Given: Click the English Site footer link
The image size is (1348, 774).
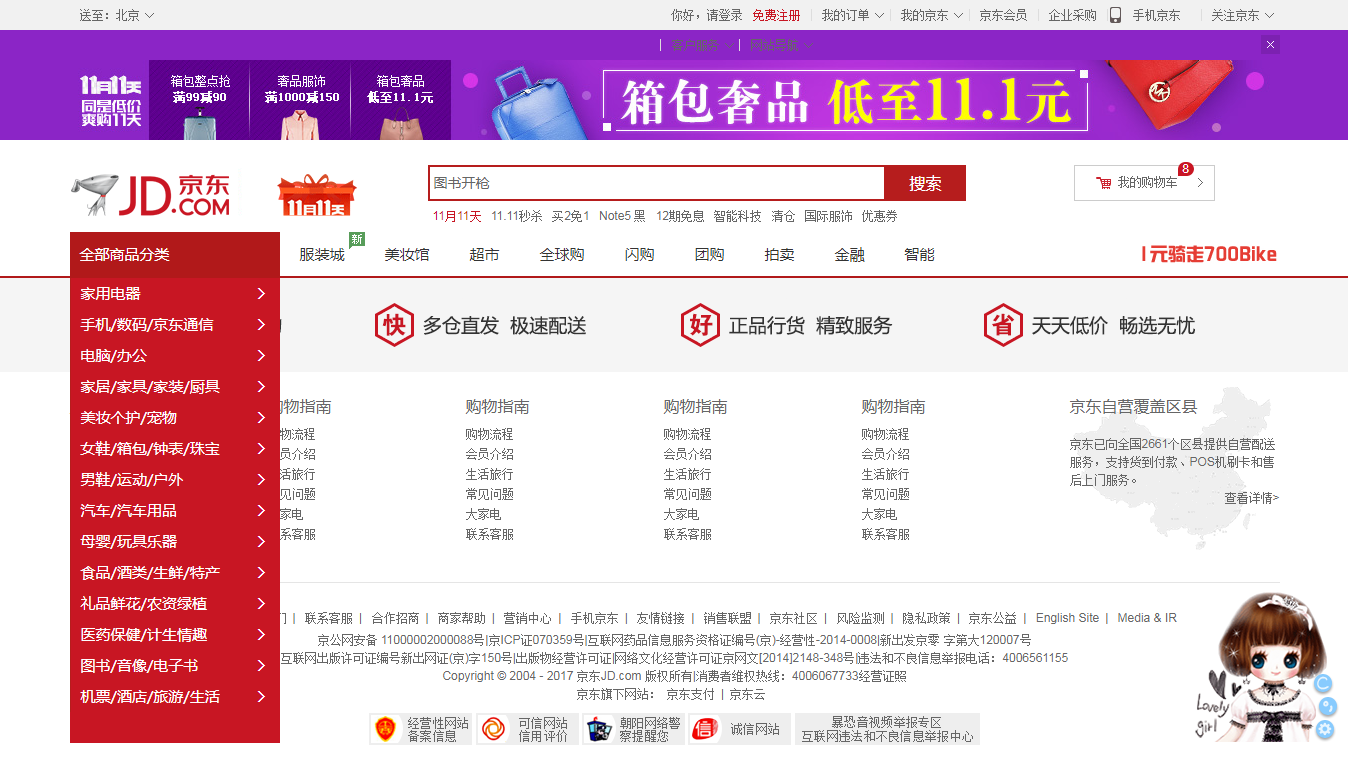Looking at the screenshot, I should 1067,618.
